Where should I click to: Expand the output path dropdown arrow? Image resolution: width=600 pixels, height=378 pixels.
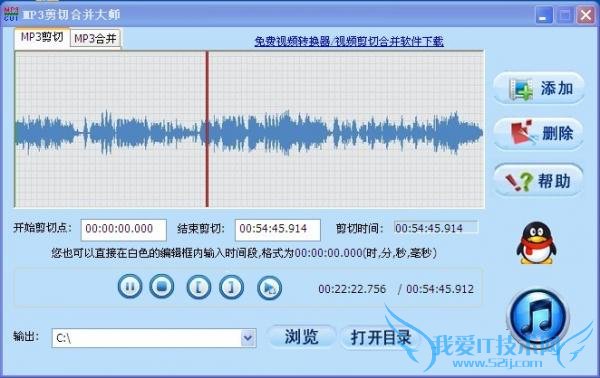tap(248, 338)
